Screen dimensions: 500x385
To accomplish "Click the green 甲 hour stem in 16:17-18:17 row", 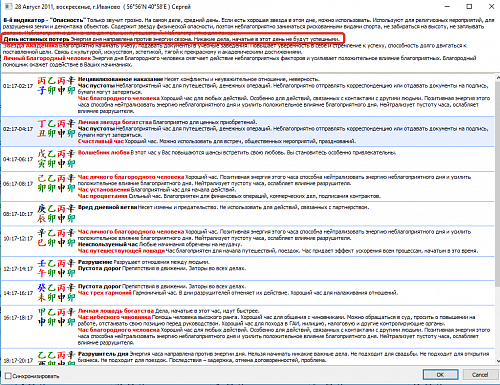I will point(41,312).
